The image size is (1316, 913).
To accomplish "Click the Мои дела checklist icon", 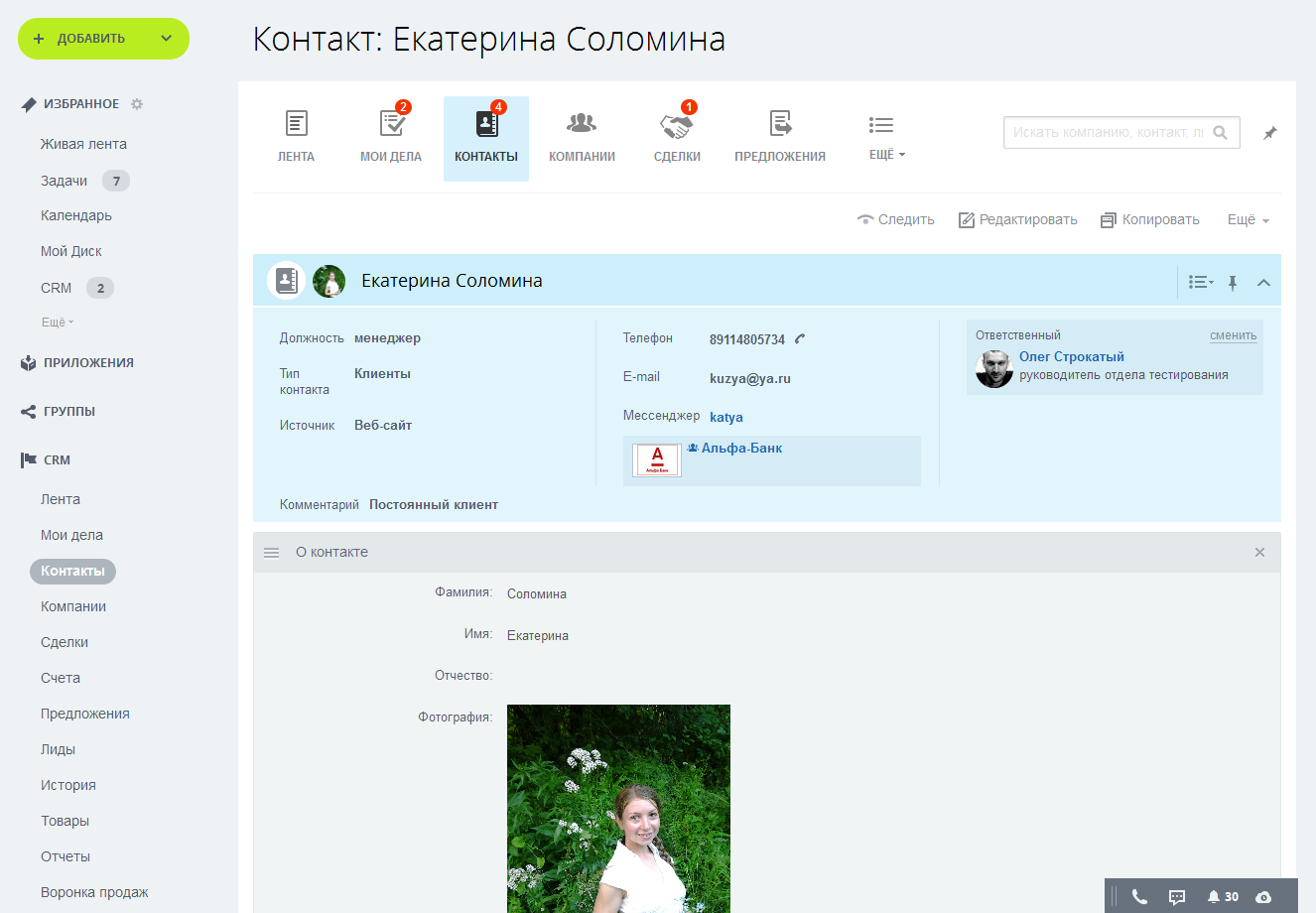I will pos(392,124).
